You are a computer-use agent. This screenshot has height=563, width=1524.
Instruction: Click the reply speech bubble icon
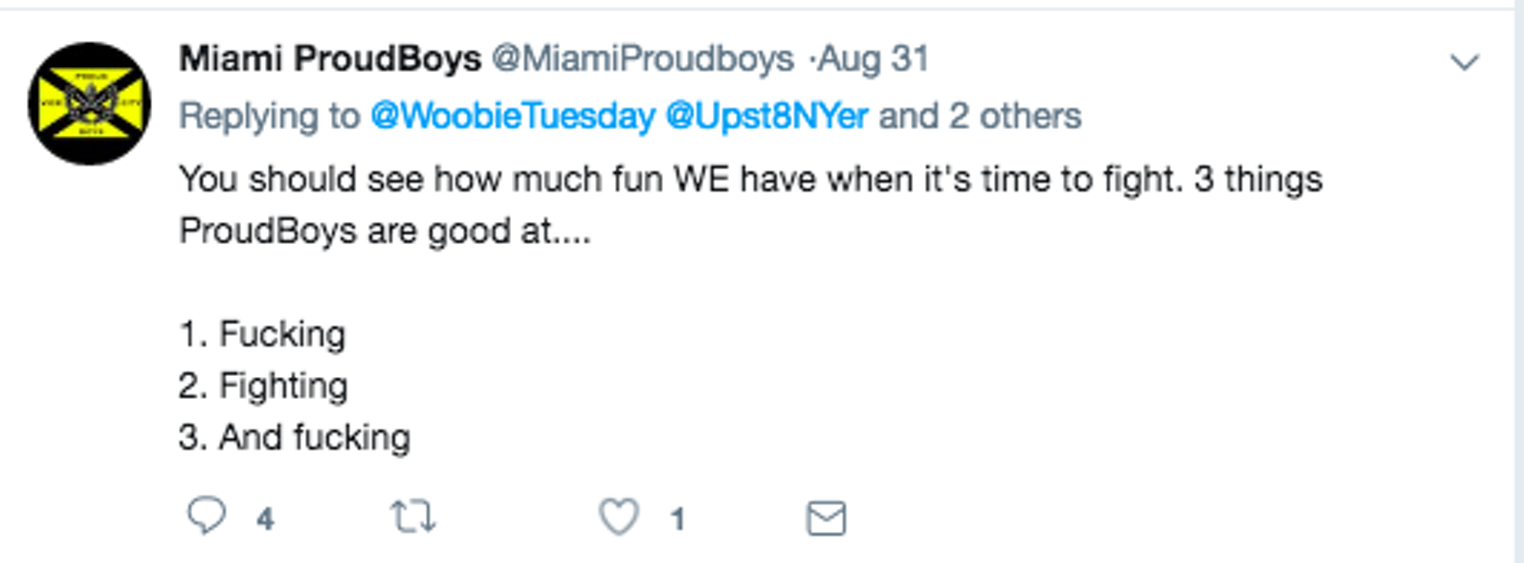pos(207,517)
